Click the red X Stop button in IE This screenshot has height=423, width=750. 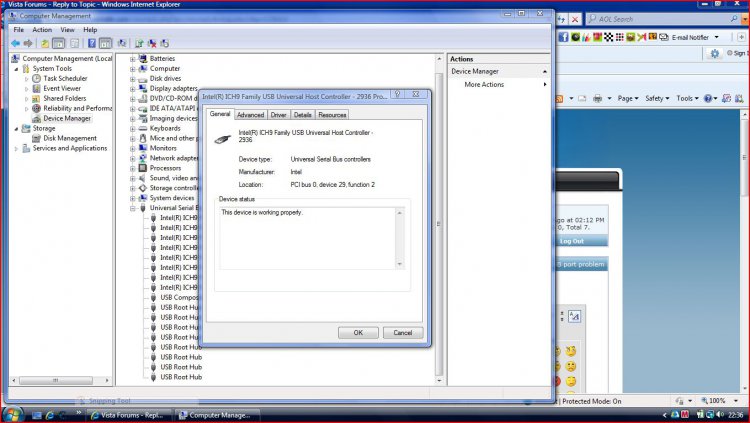575,19
